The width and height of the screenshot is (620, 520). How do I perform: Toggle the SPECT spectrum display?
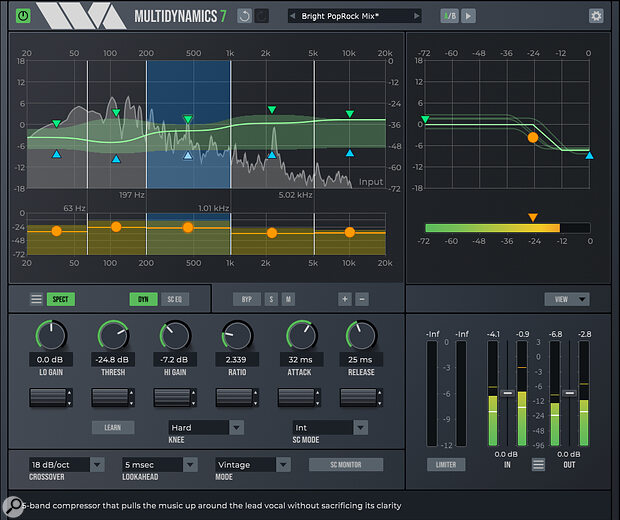tap(60, 299)
